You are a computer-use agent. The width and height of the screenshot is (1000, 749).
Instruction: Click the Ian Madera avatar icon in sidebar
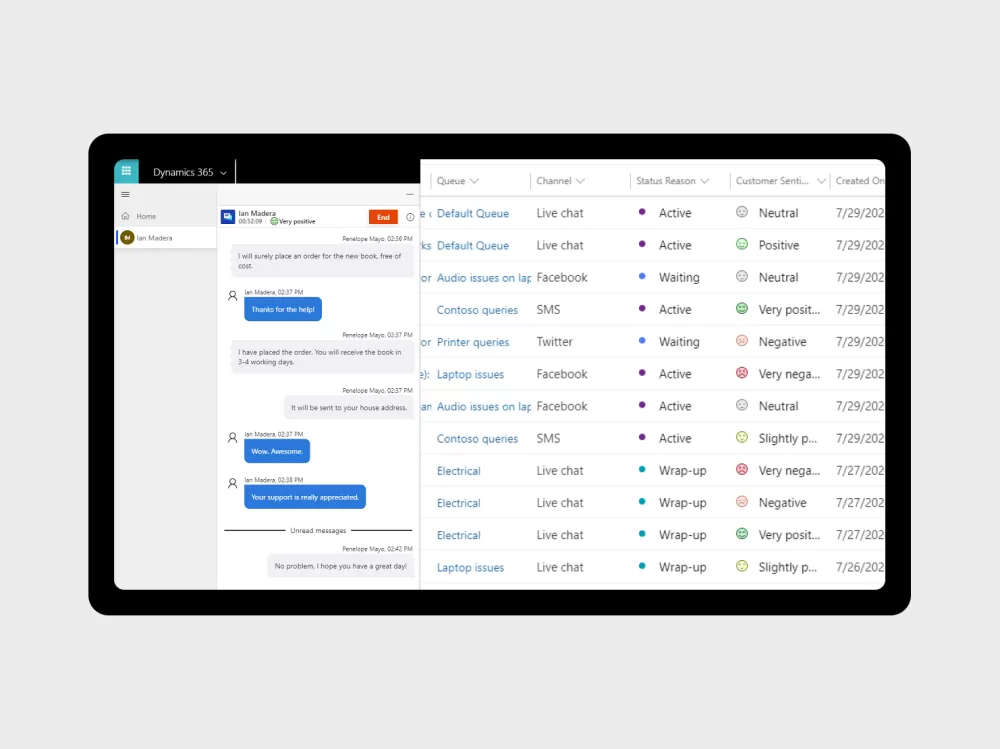point(127,238)
